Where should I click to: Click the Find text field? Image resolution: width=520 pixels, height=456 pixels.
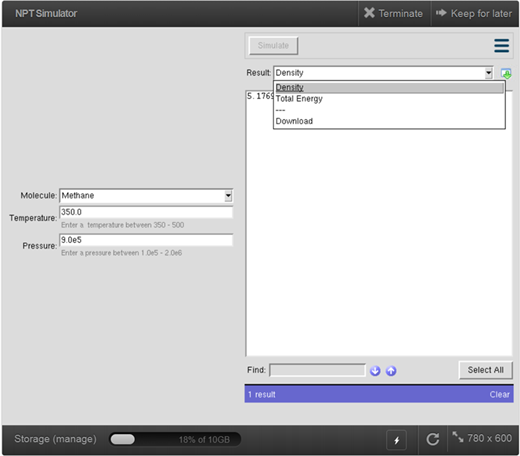tap(317, 370)
